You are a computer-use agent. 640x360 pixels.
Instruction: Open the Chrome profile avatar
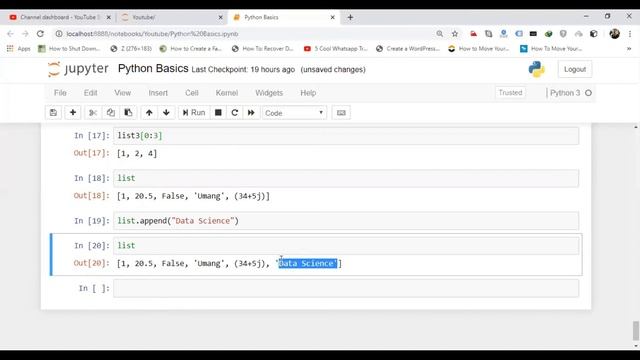coord(614,34)
